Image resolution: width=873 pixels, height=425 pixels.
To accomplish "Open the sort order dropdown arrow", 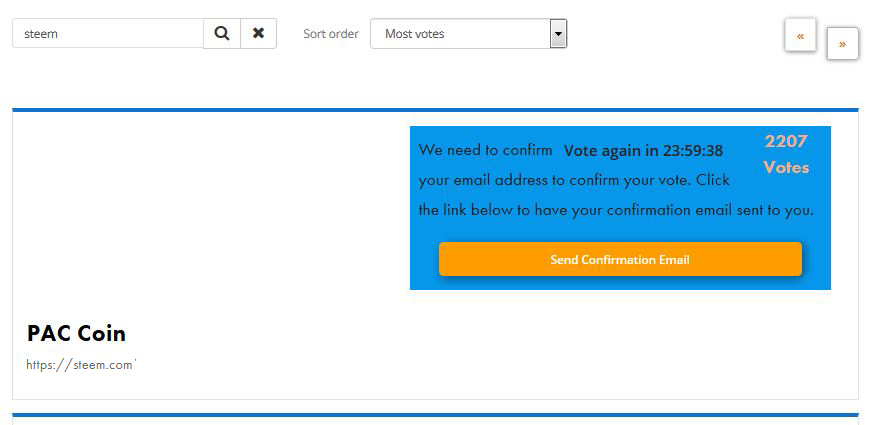I will pos(558,33).
